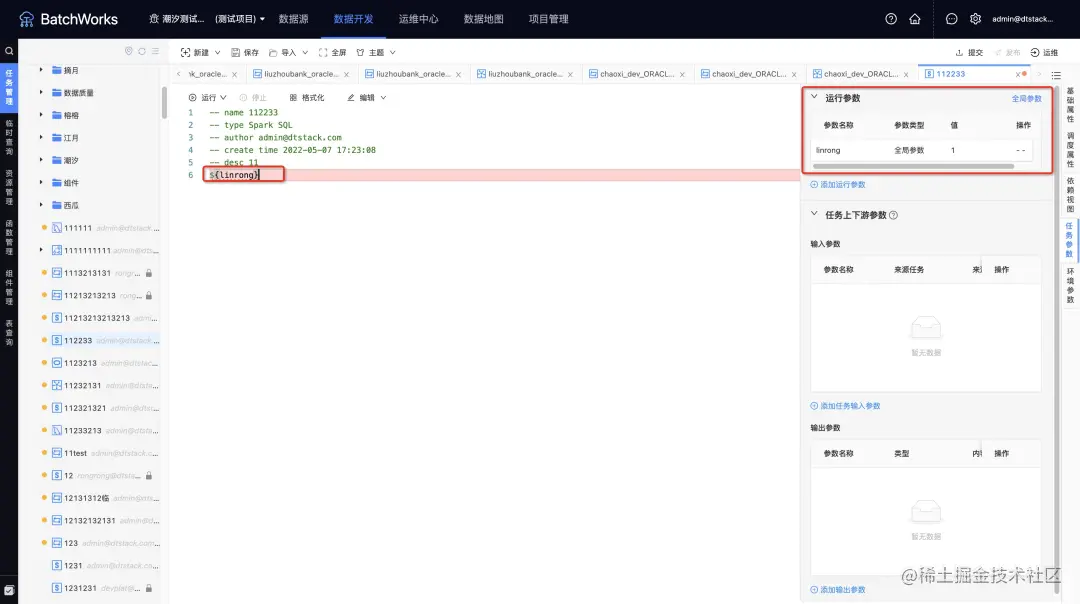Open the 运行 run dropdown

(207, 98)
